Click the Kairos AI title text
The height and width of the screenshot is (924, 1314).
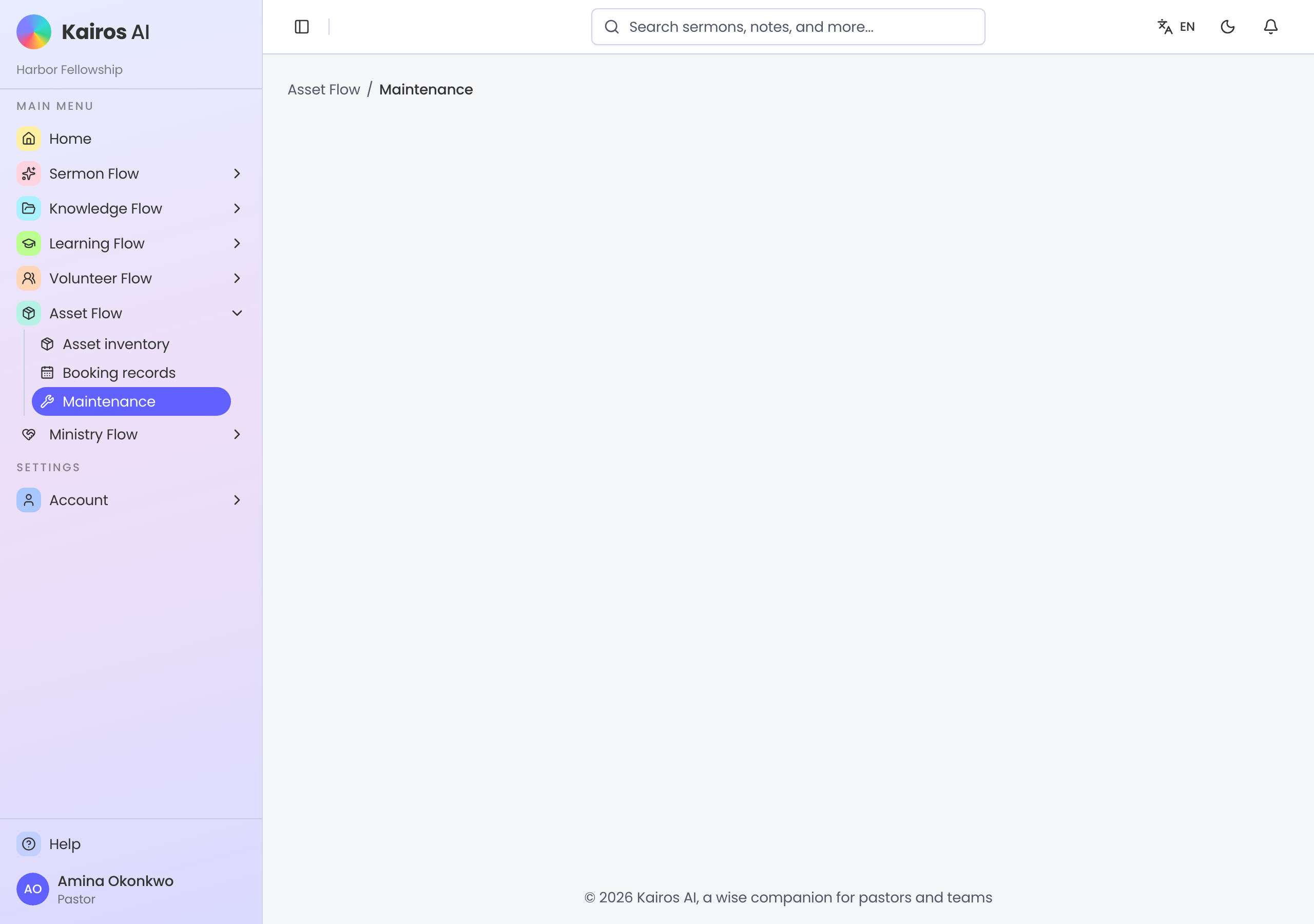(x=105, y=32)
